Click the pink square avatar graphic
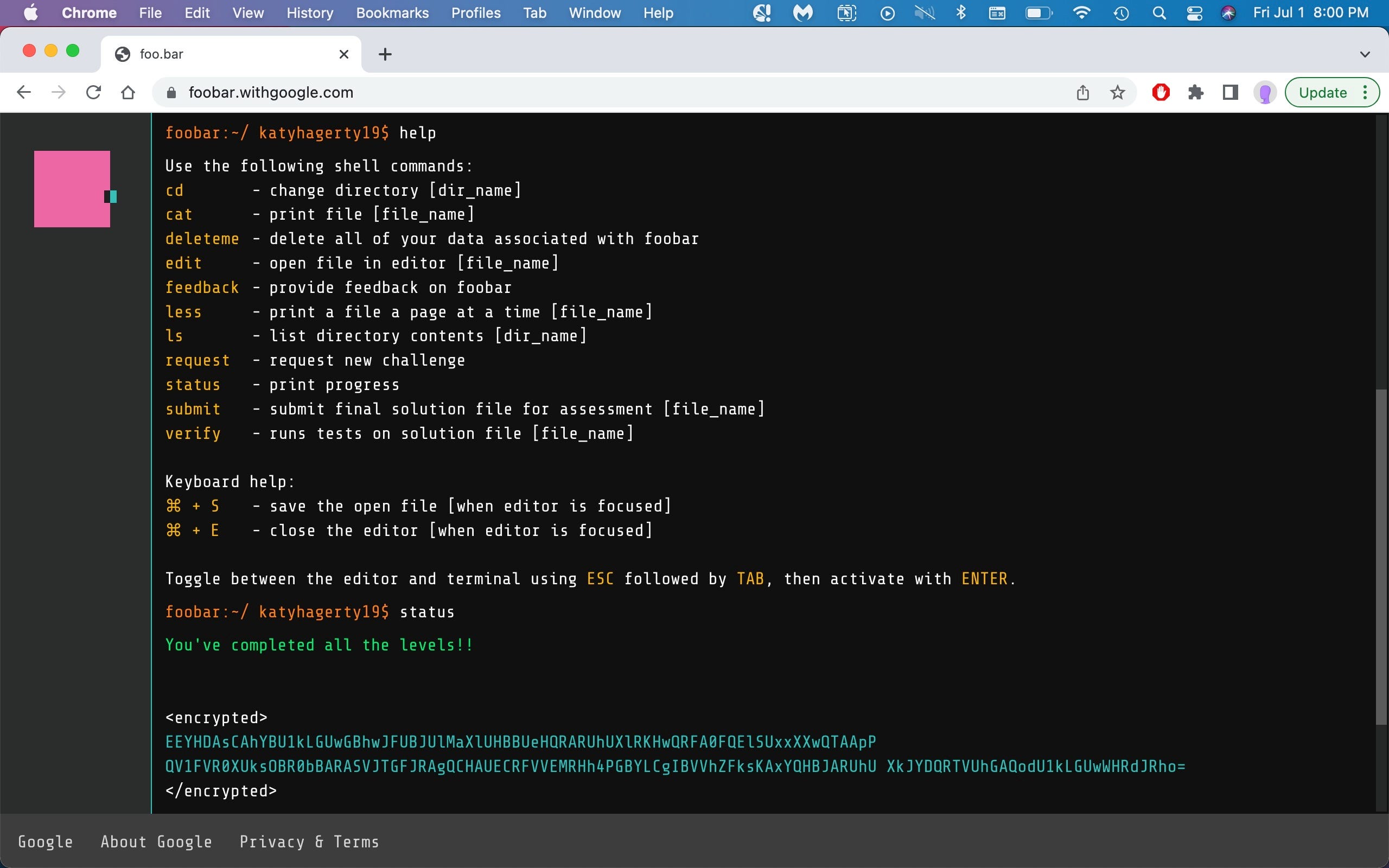The image size is (1389, 868). pyautogui.click(x=72, y=189)
